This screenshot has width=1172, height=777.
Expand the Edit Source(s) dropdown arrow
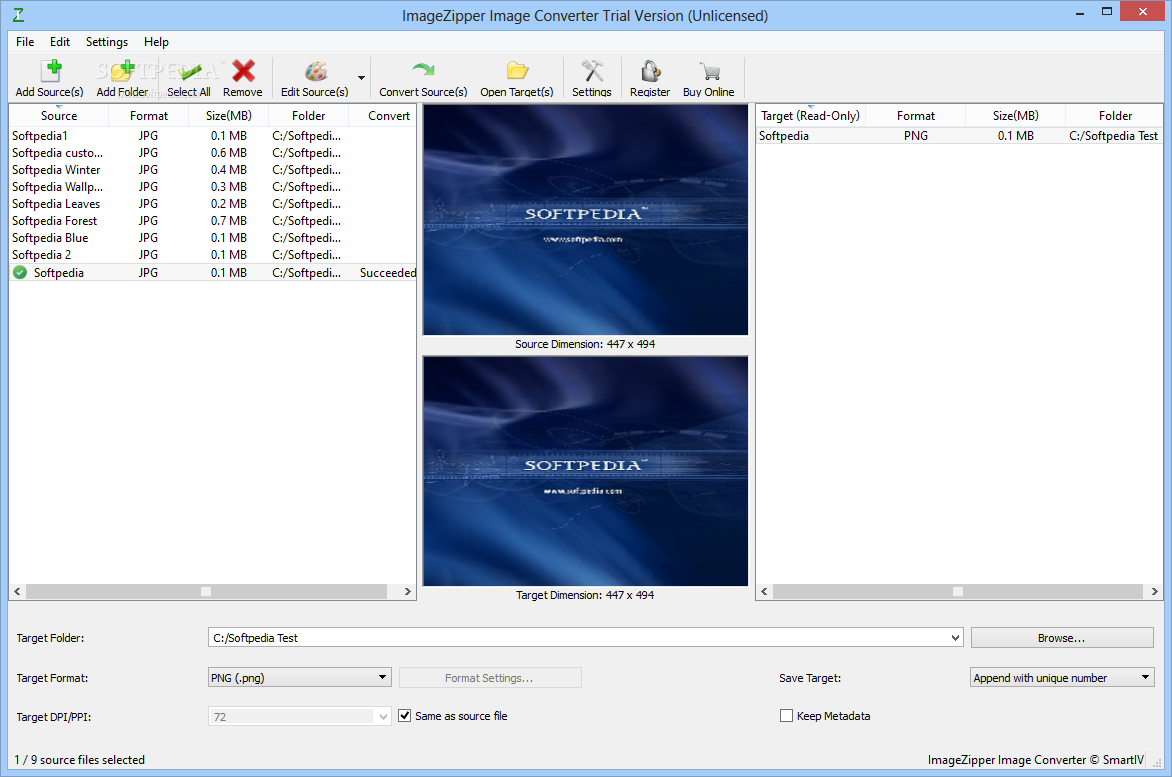[361, 78]
